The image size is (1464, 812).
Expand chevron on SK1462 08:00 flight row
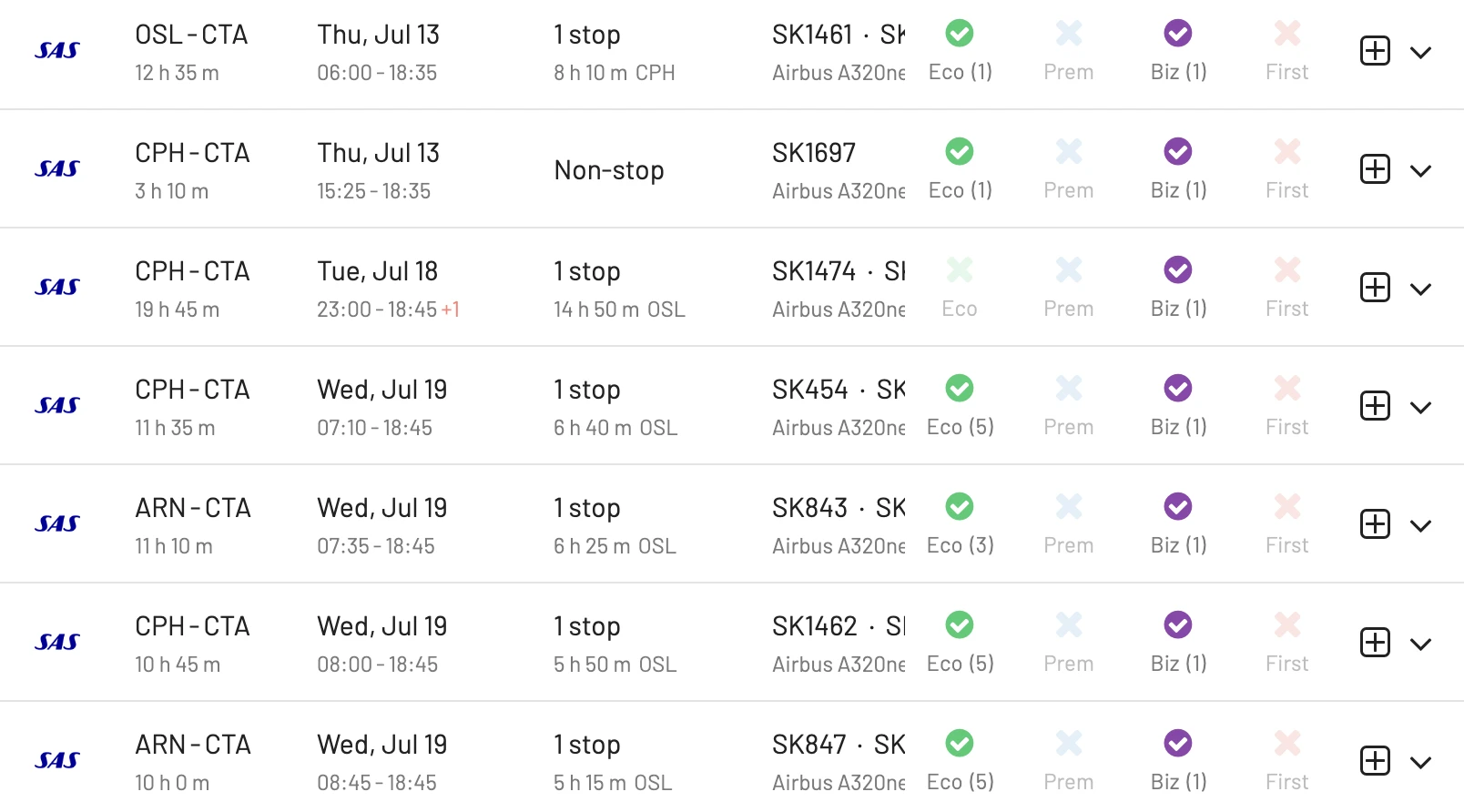(1420, 645)
